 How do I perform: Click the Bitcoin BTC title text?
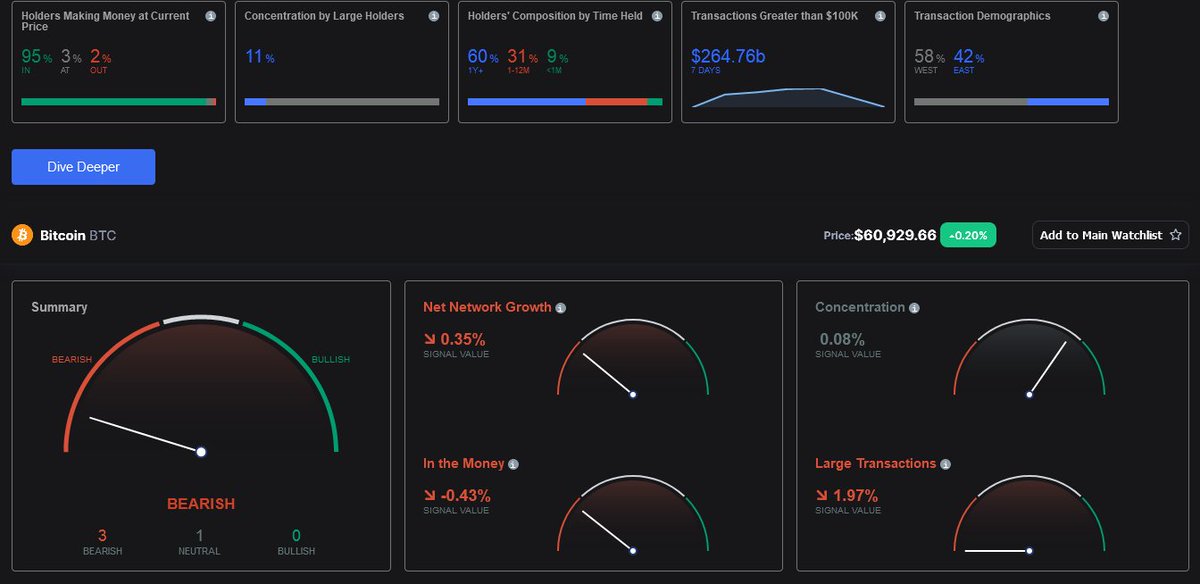pos(78,236)
